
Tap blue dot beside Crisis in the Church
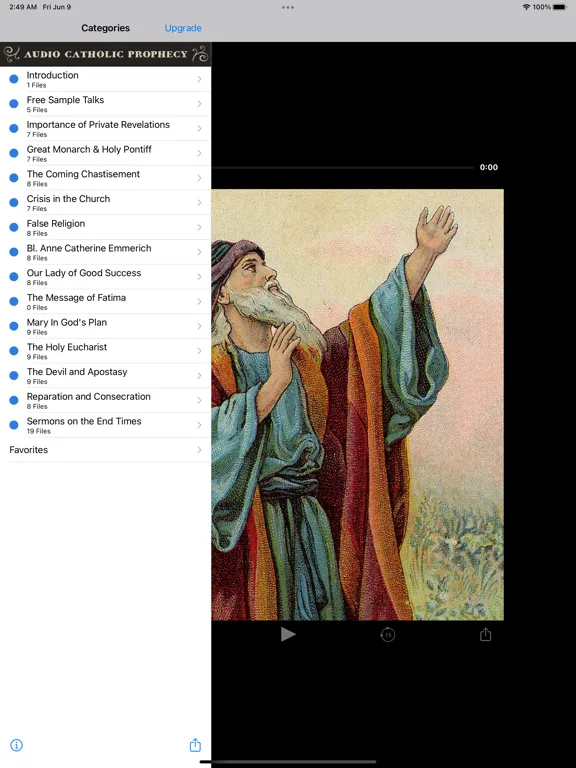[14, 202]
